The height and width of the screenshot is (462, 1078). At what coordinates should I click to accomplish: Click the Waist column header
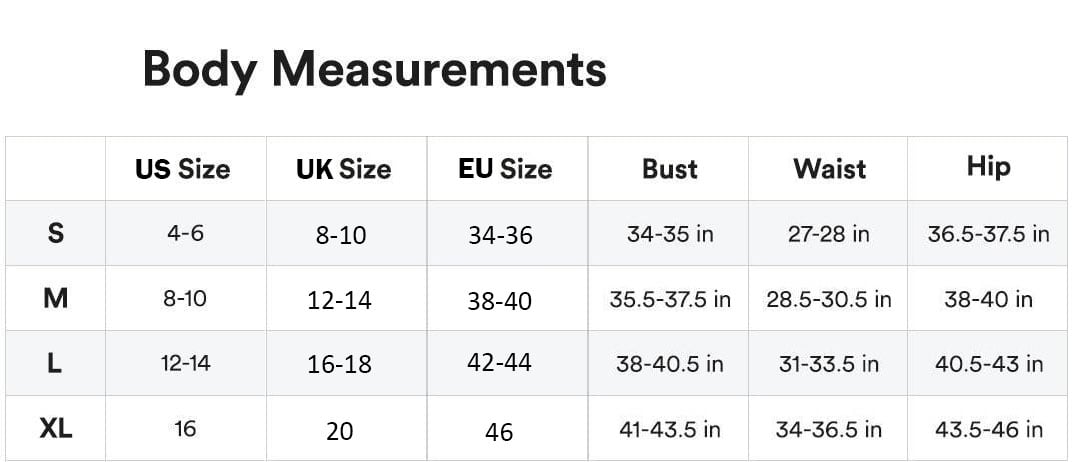829,169
